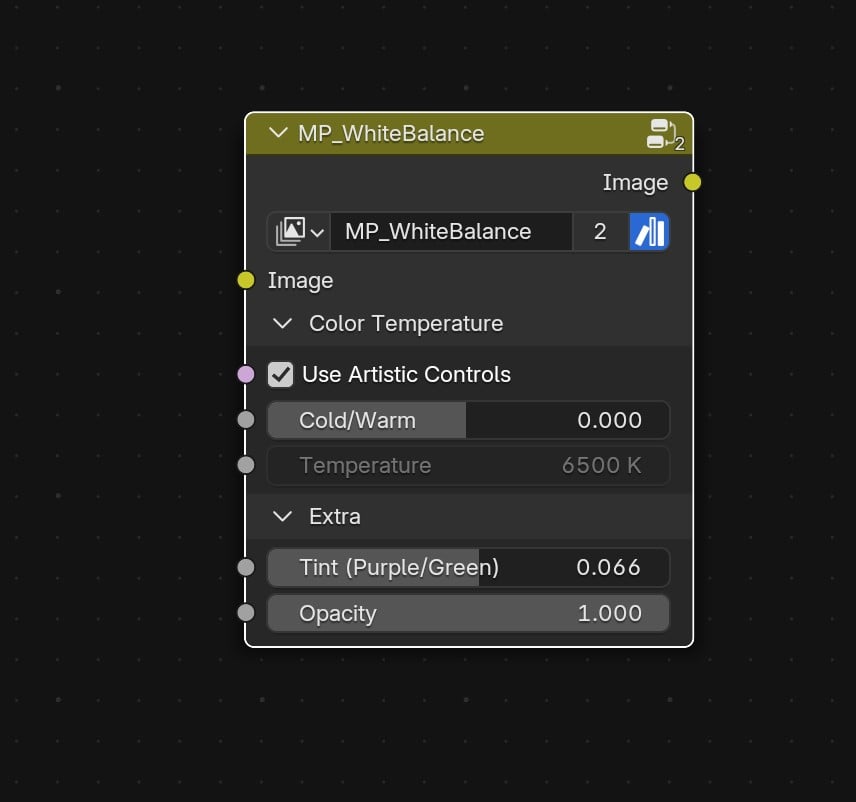
Task: Click the Cold/Warm input socket
Action: click(246, 420)
